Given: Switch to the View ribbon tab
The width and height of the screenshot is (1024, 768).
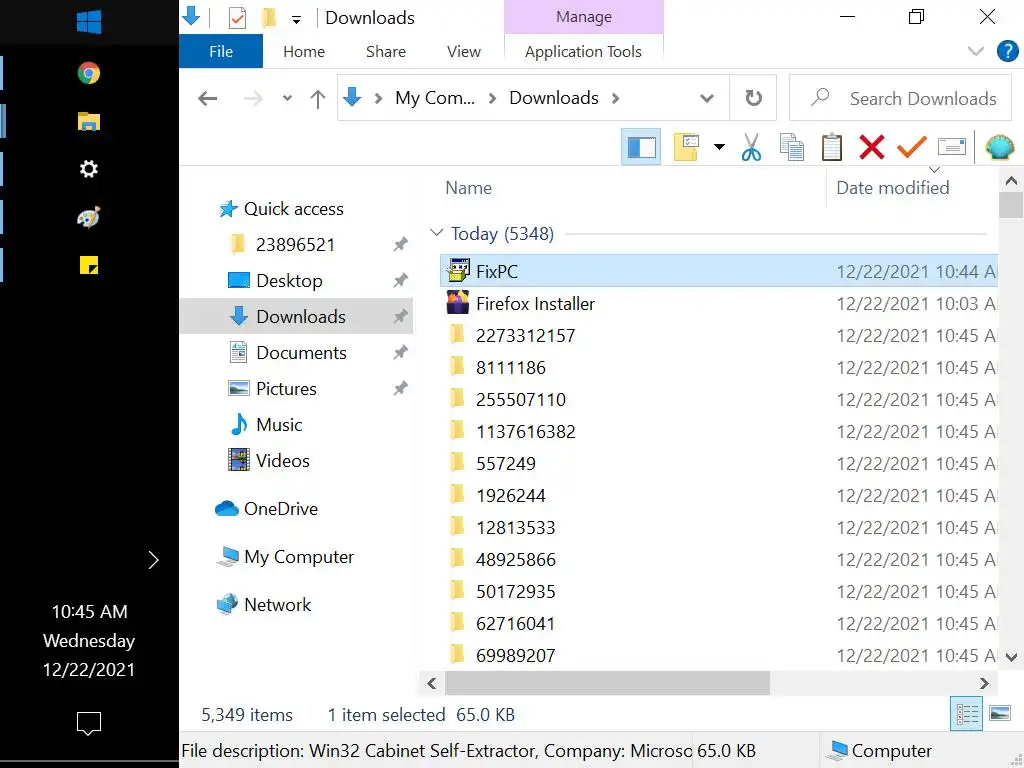Looking at the screenshot, I should point(464,52).
